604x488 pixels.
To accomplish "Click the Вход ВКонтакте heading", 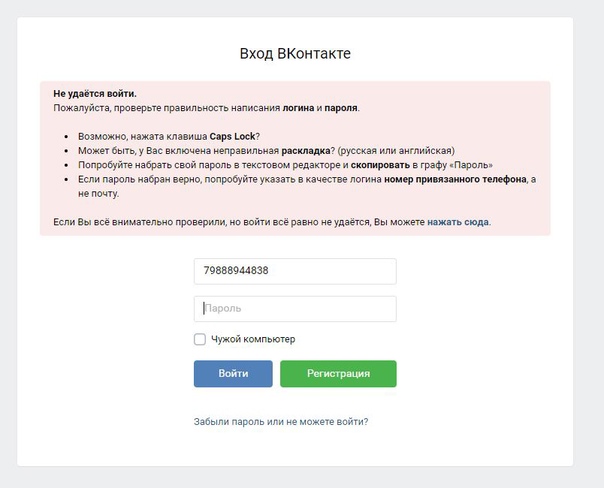I will [295, 54].
